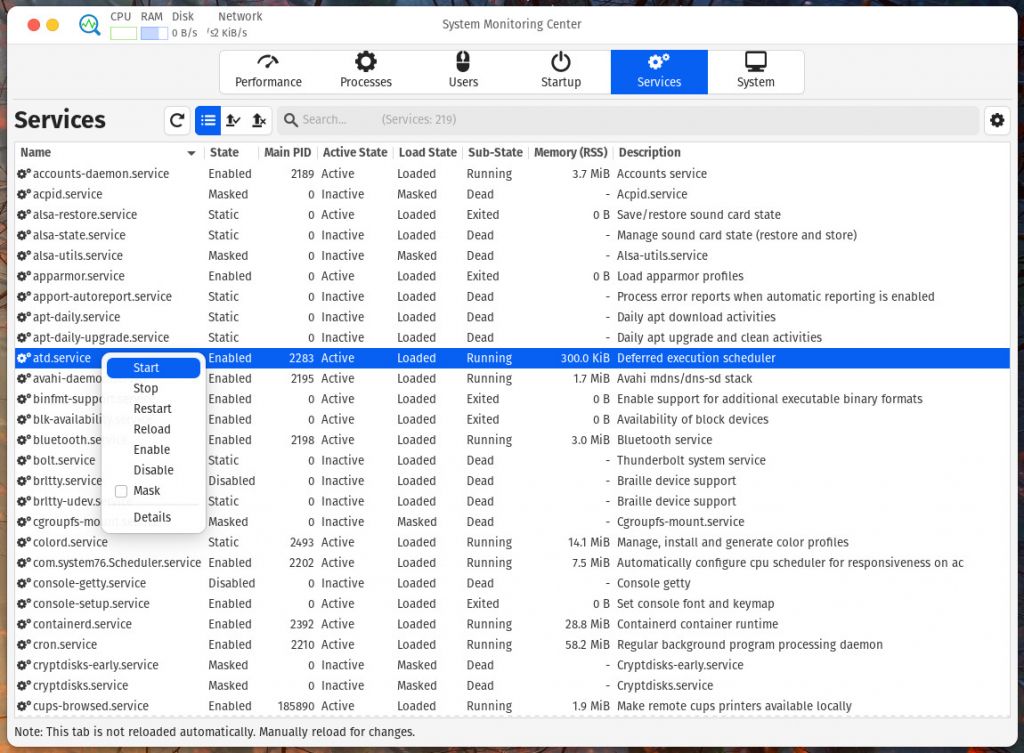Viewport: 1024px width, 753px height.
Task: Click the Start command for atd.service
Action: 152,367
